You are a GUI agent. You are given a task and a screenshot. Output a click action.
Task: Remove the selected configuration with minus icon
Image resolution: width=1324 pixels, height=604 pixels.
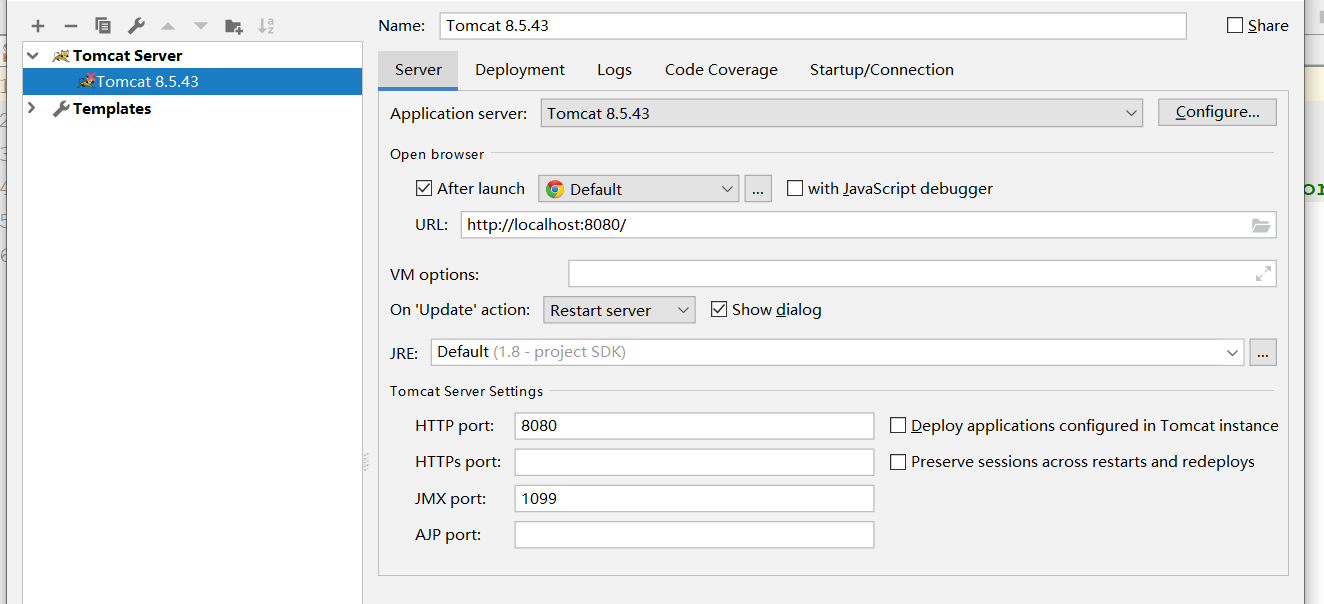click(x=70, y=26)
